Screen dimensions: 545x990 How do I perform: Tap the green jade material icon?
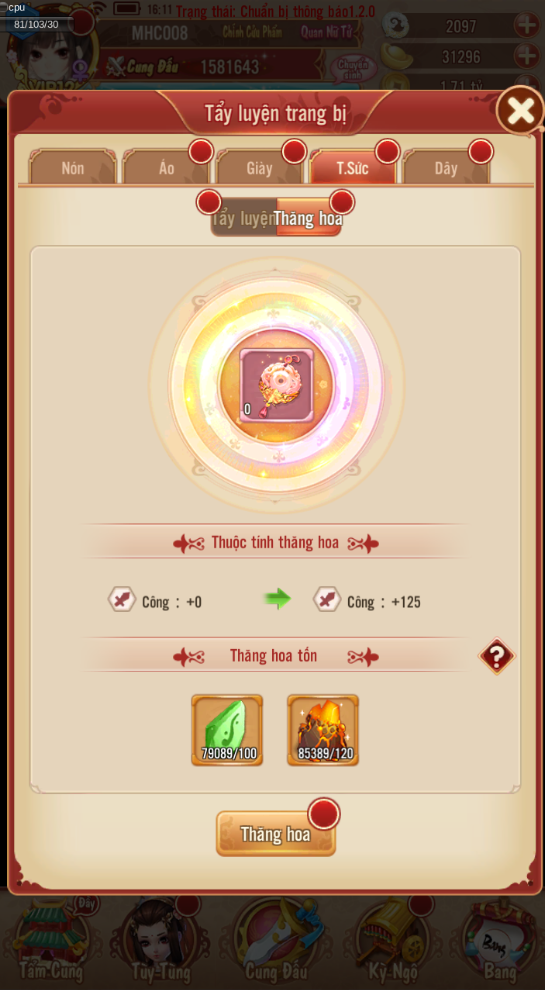[227, 731]
